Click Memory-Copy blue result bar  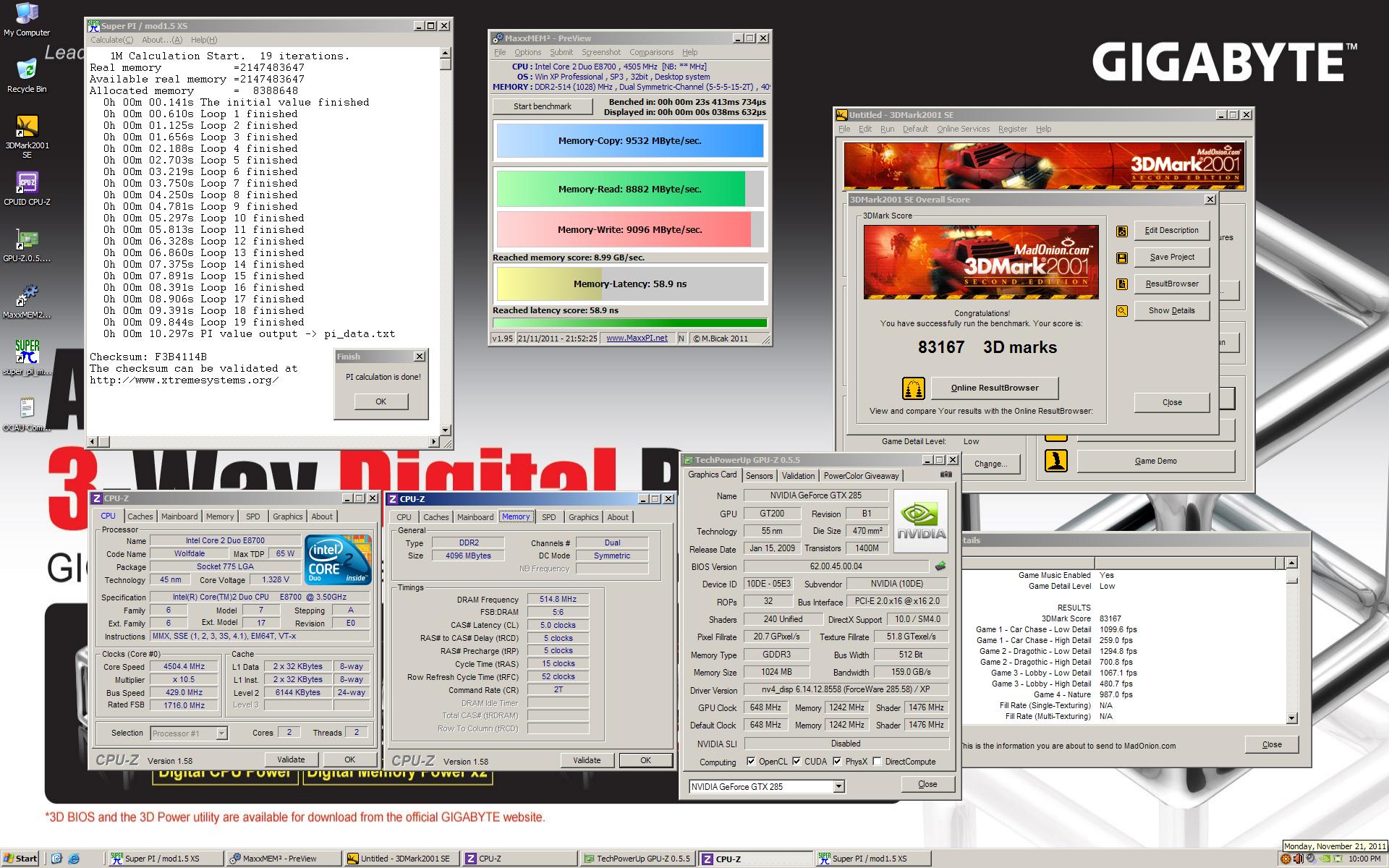point(629,140)
